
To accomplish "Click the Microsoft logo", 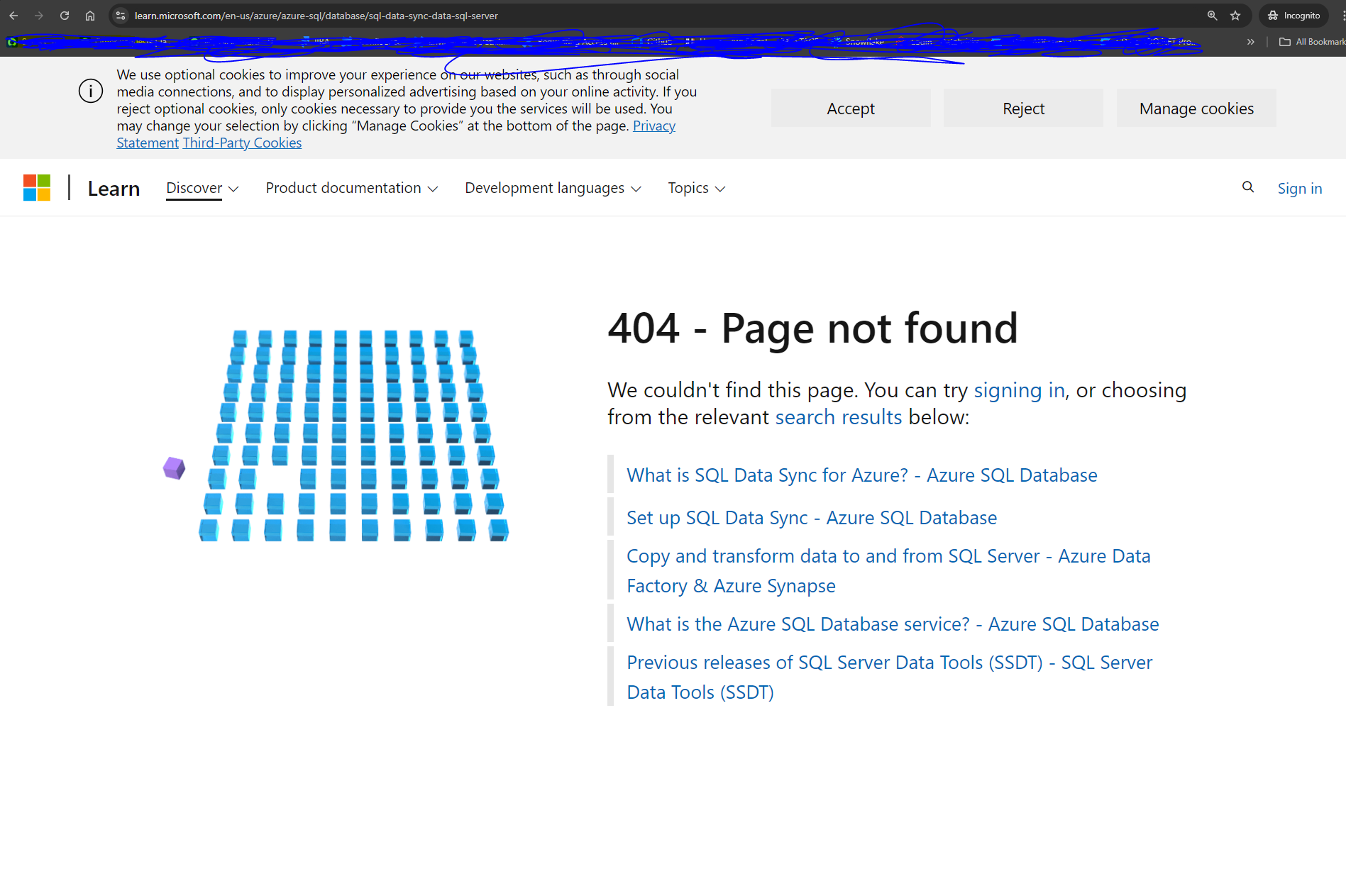I will pyautogui.click(x=37, y=188).
